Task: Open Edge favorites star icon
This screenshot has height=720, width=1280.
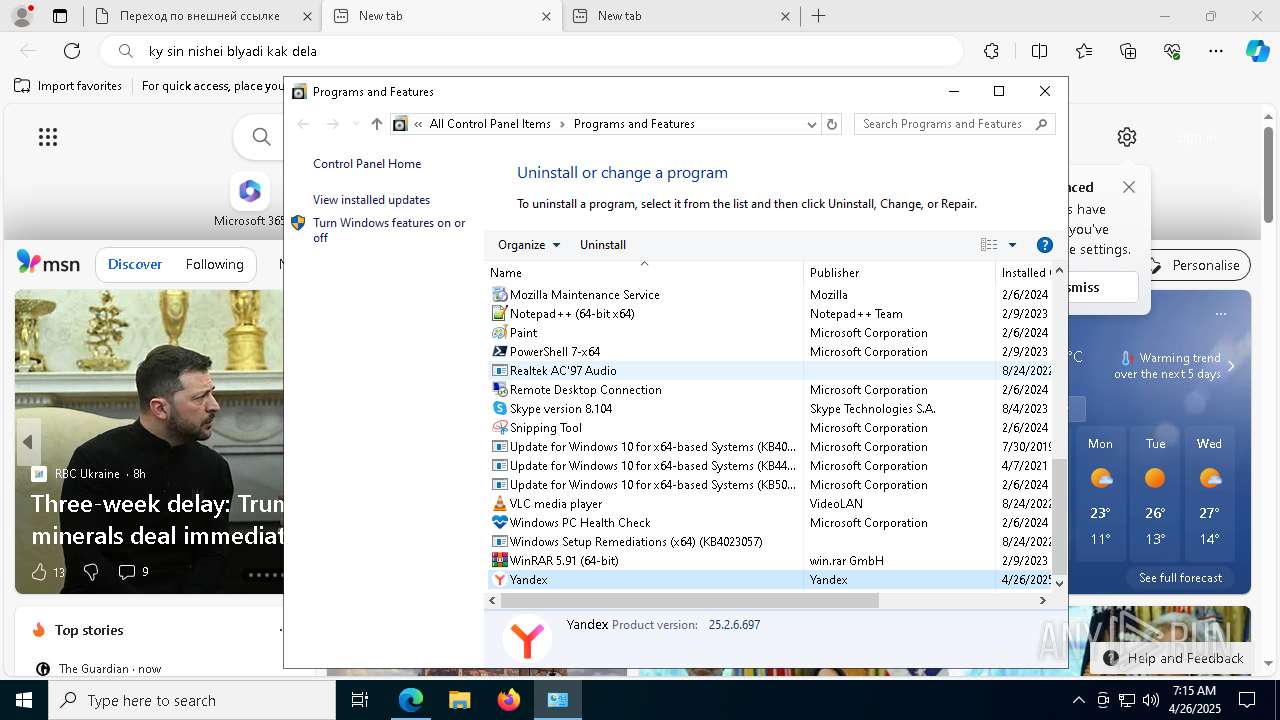Action: pyautogui.click(x=1084, y=51)
